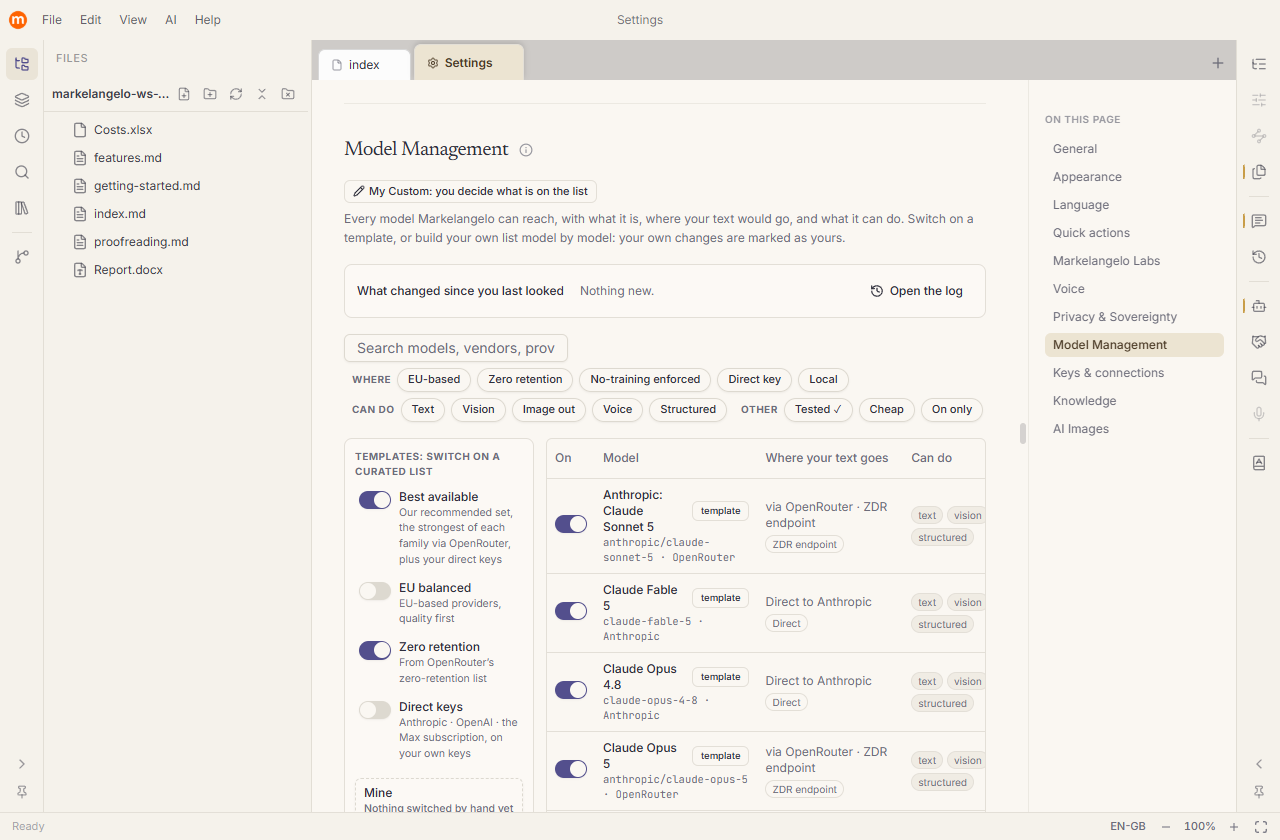The image size is (1280, 840).
Task: Open the comments note icon in right rail
Action: 1259,221
